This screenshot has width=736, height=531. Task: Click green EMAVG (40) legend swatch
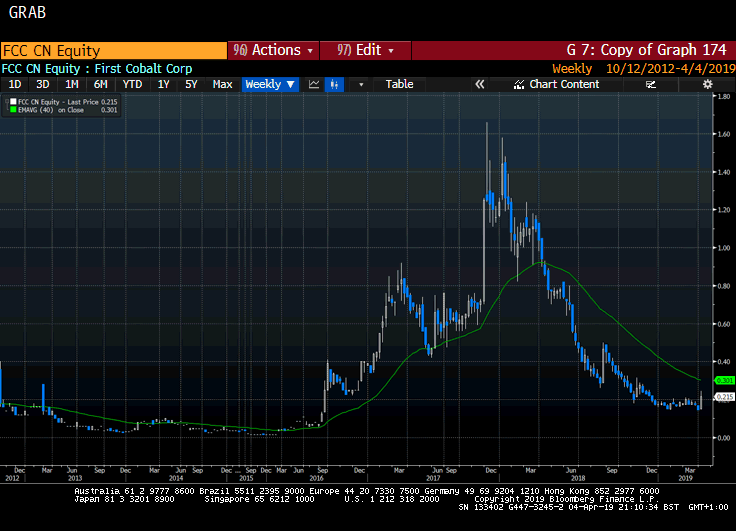(13, 110)
